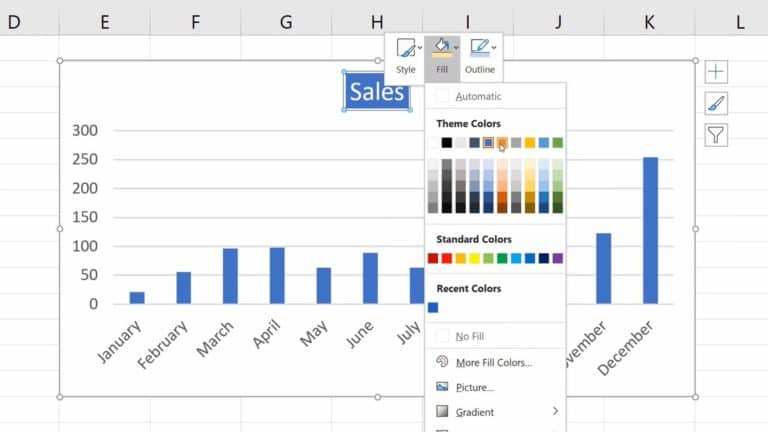Click the Chart Filters funnel button
Screen dimensions: 768x432
[x=716, y=135]
